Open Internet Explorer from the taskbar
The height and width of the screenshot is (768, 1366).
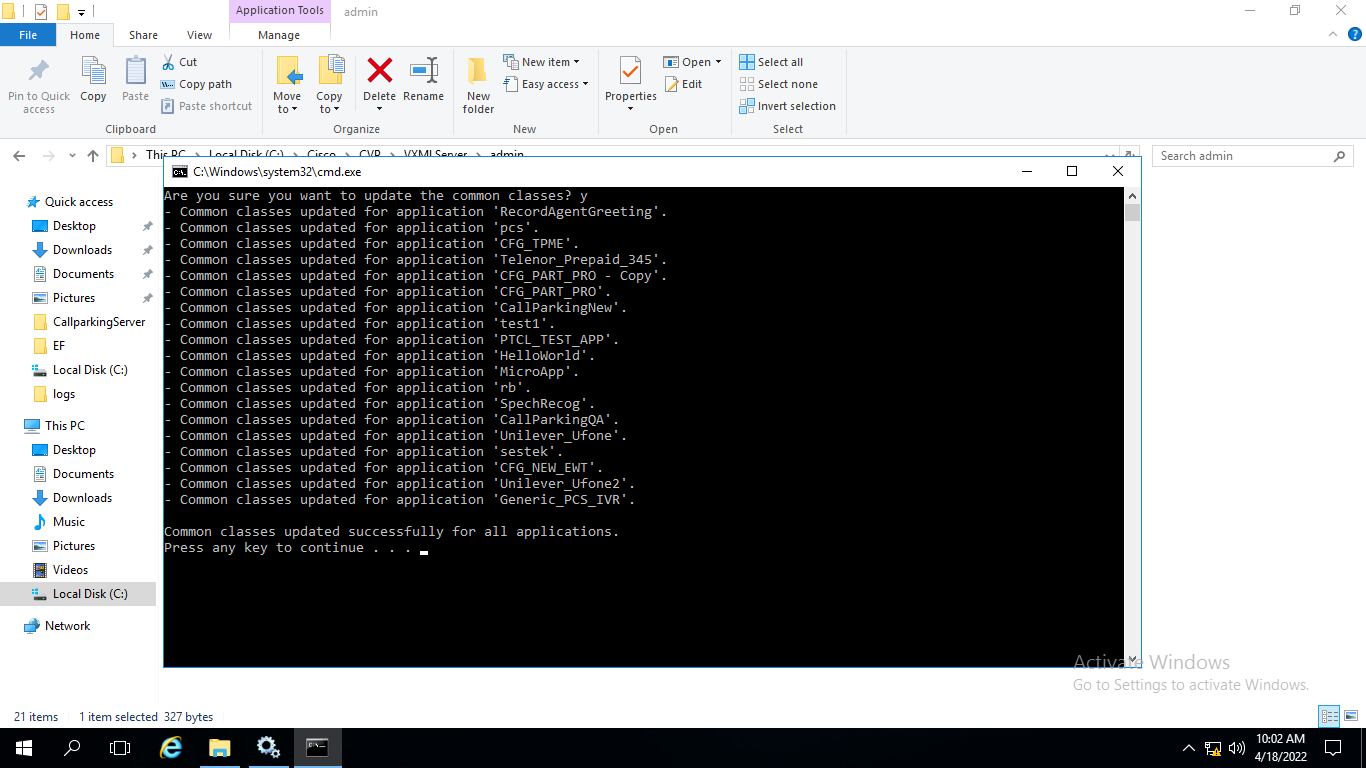coord(172,748)
